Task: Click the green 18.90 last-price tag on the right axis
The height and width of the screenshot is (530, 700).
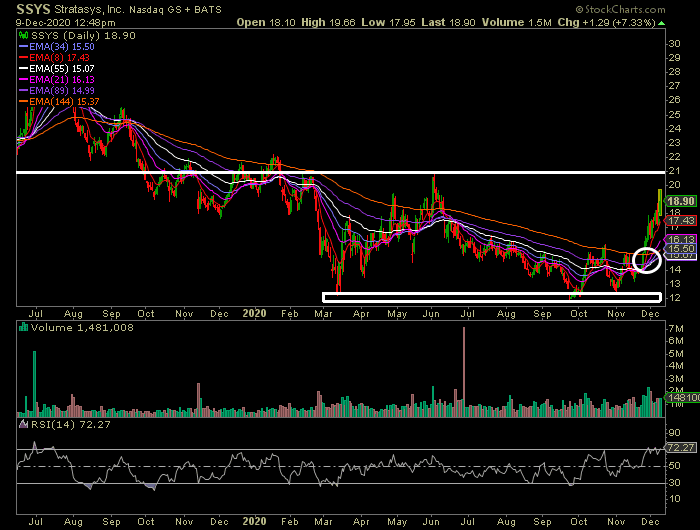Action: tap(681, 201)
